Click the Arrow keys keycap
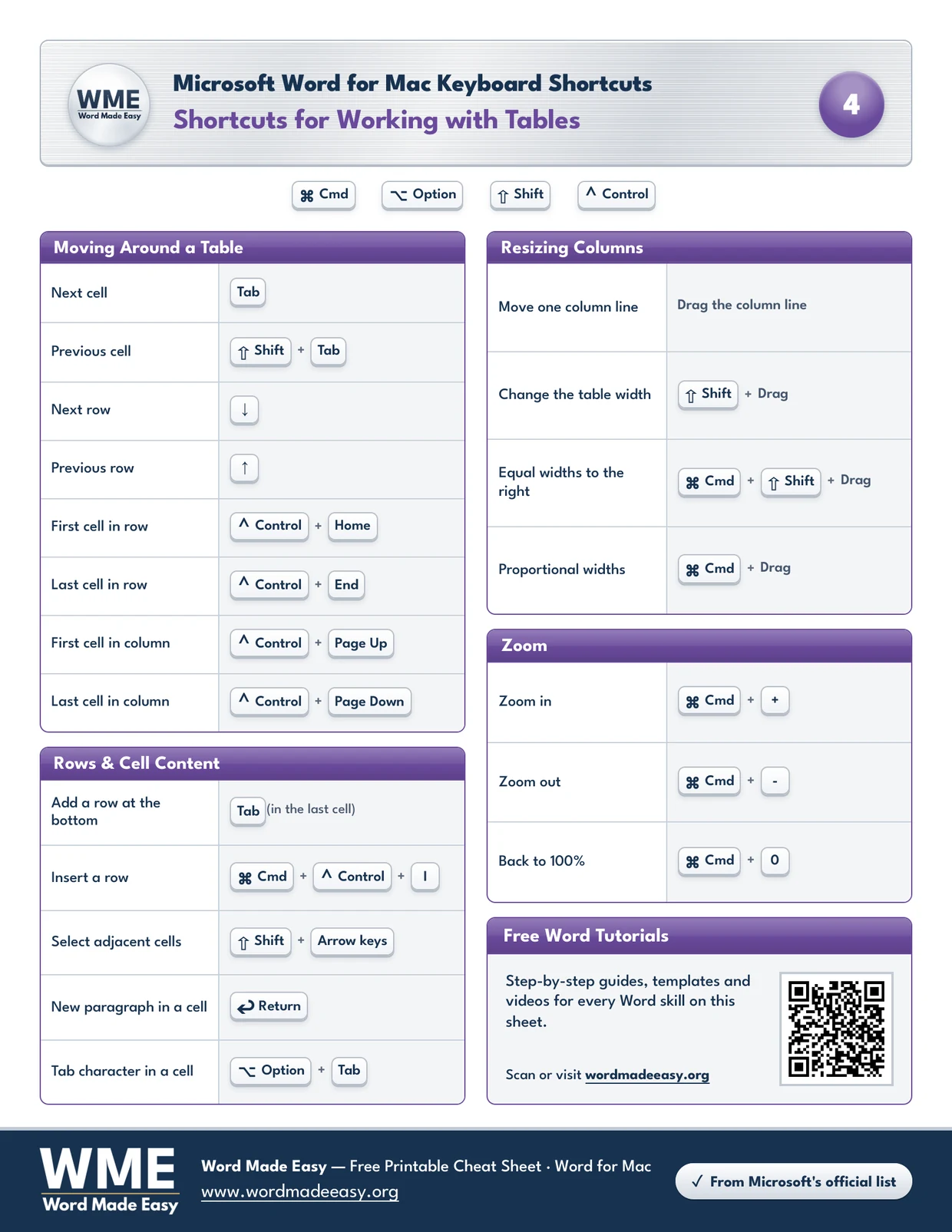Viewport: 952px width, 1232px height. click(352, 941)
